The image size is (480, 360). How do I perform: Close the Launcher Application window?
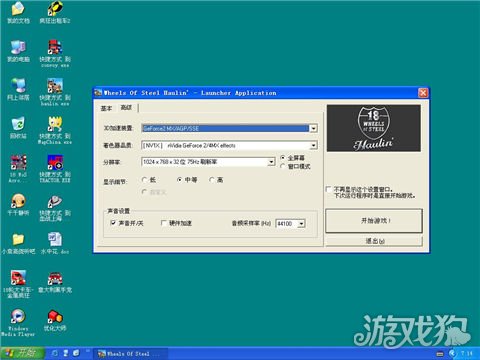[423, 93]
